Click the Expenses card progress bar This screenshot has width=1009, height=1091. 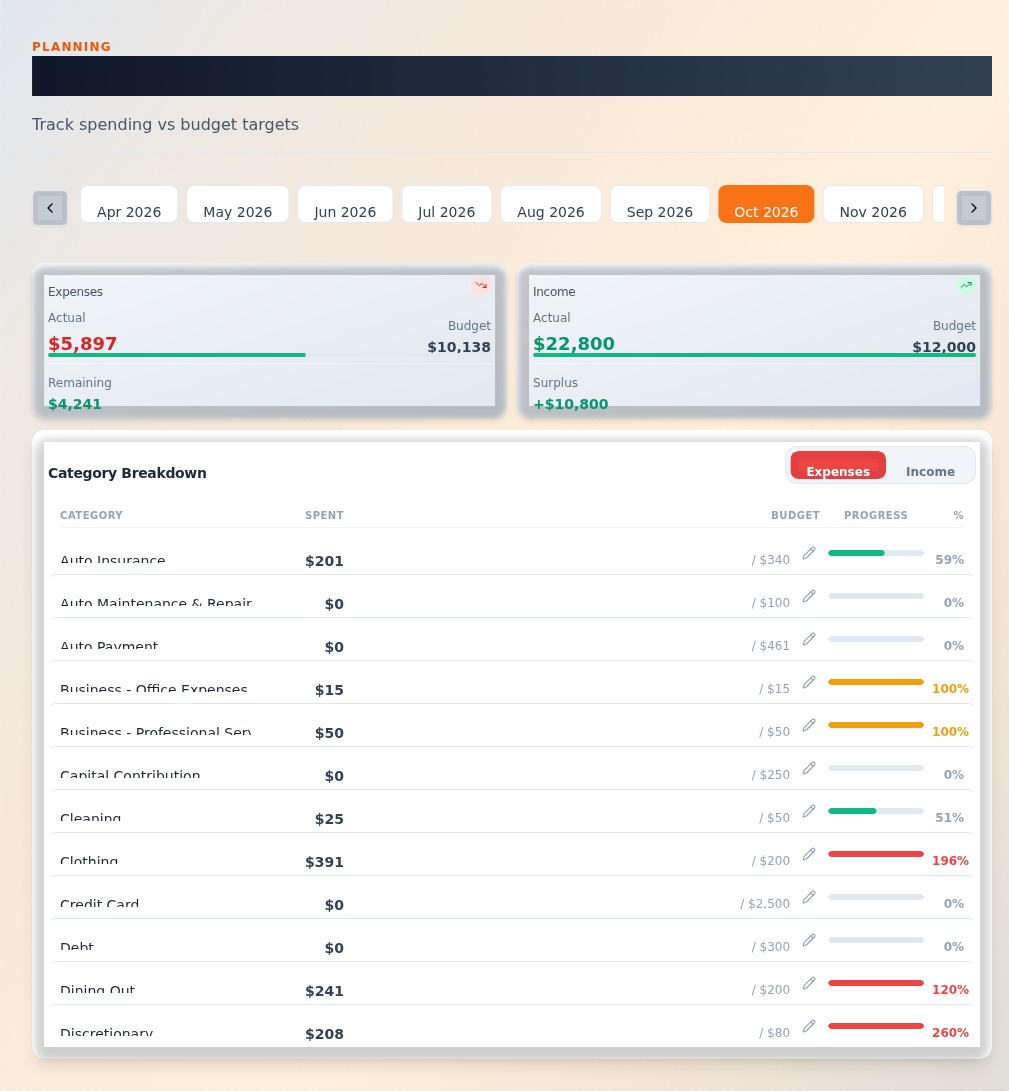[269, 355]
